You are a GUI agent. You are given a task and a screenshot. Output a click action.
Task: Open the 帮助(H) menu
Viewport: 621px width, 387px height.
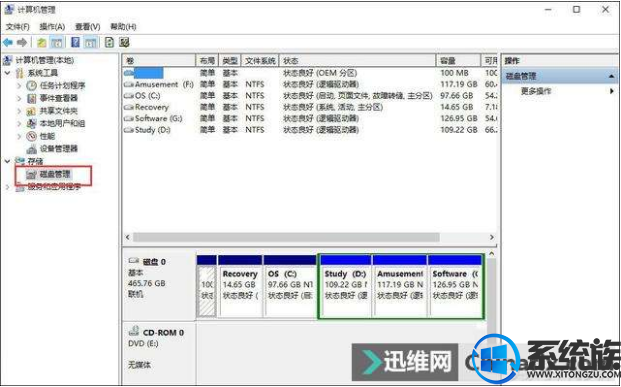[123, 27]
